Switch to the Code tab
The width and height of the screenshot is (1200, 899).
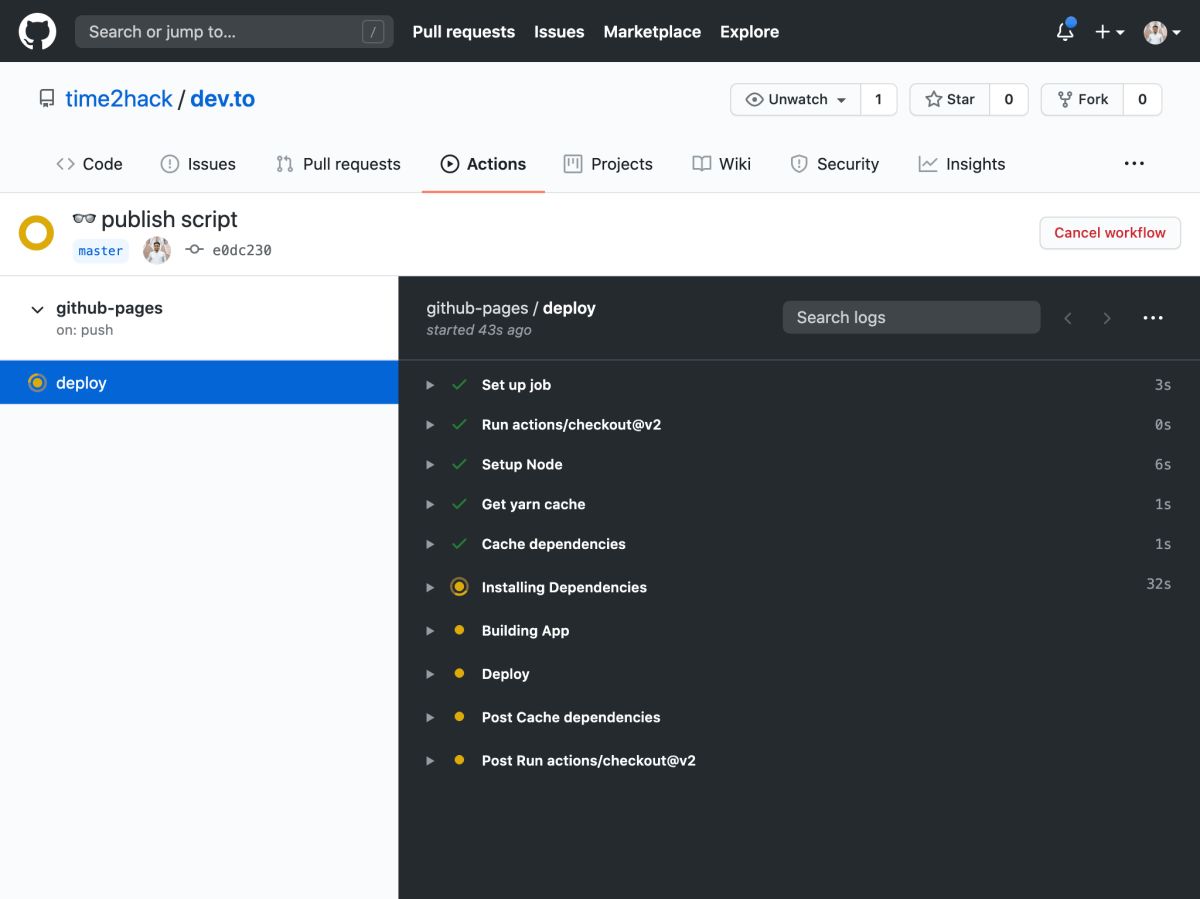[89, 164]
